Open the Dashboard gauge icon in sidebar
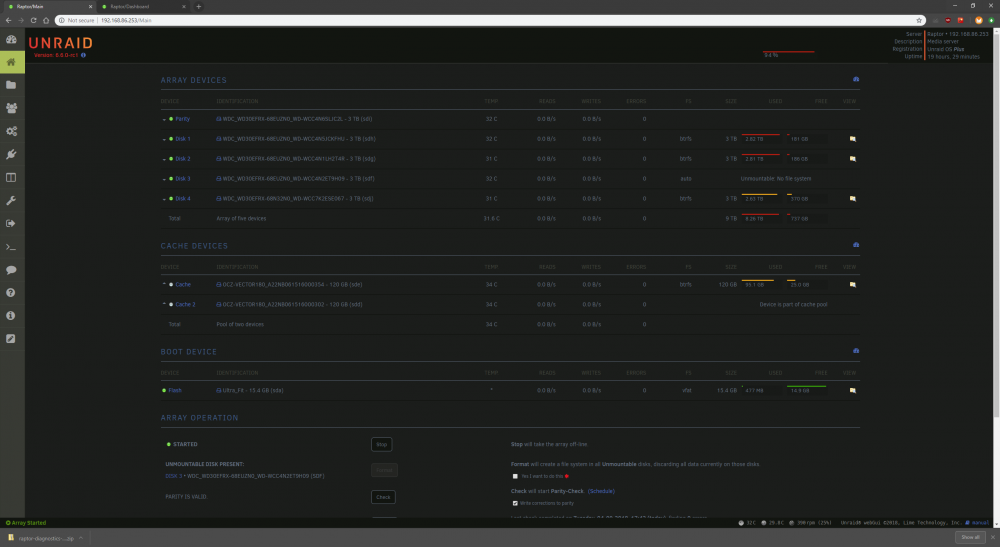Viewport: 1000px width, 547px height. (x=11, y=39)
